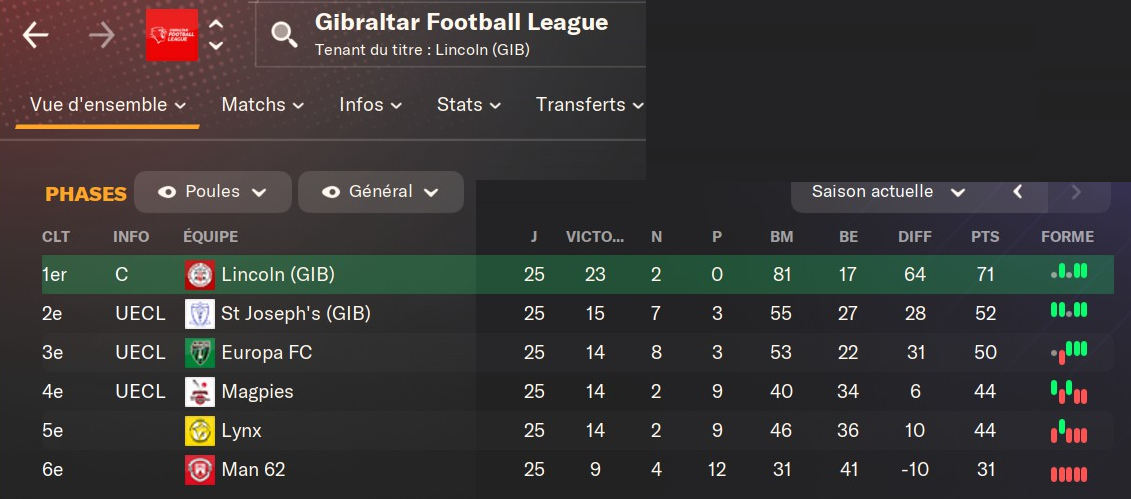1131x499 pixels.
Task: Open the Stats dropdown menu
Action: (469, 105)
